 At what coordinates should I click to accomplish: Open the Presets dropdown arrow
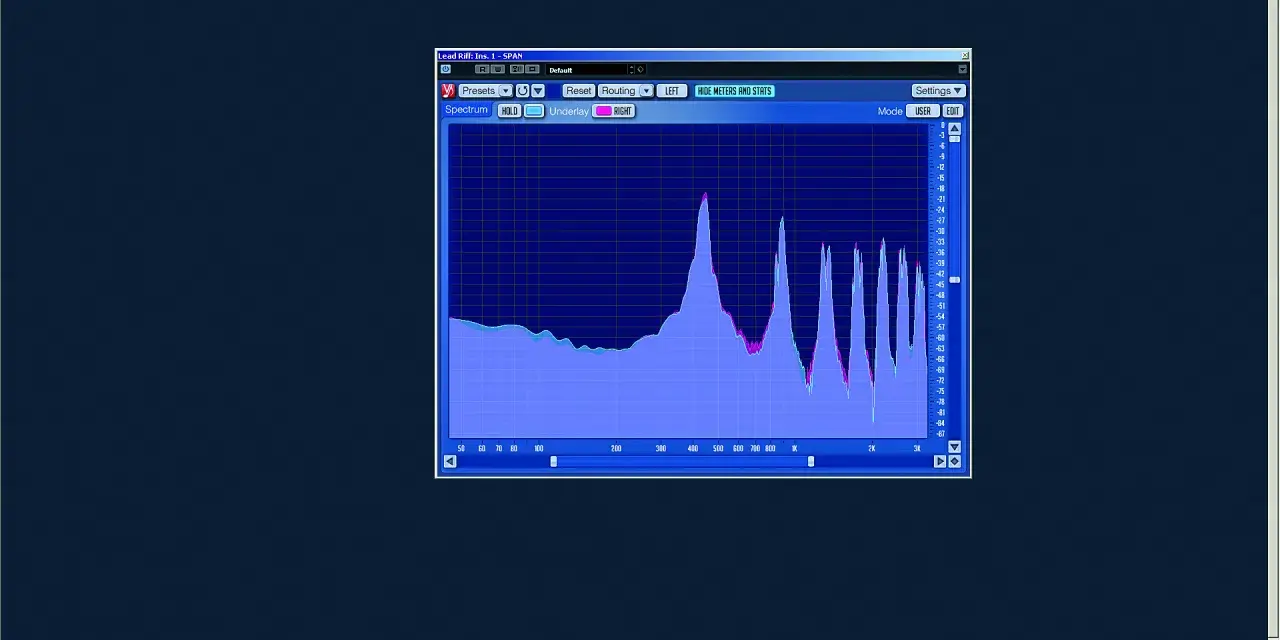point(505,91)
